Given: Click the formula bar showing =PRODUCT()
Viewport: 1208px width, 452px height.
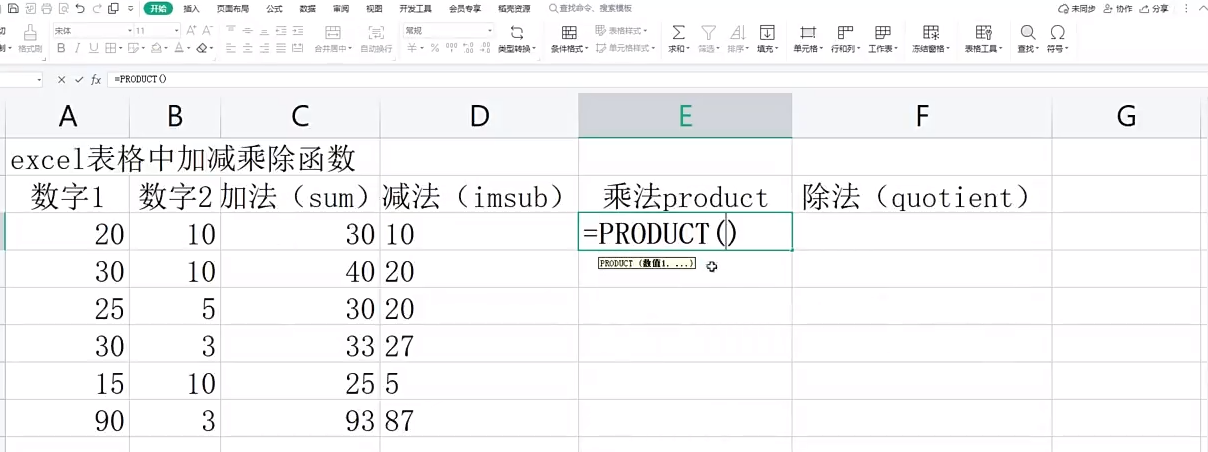Looking at the screenshot, I should pyautogui.click(x=656, y=79).
